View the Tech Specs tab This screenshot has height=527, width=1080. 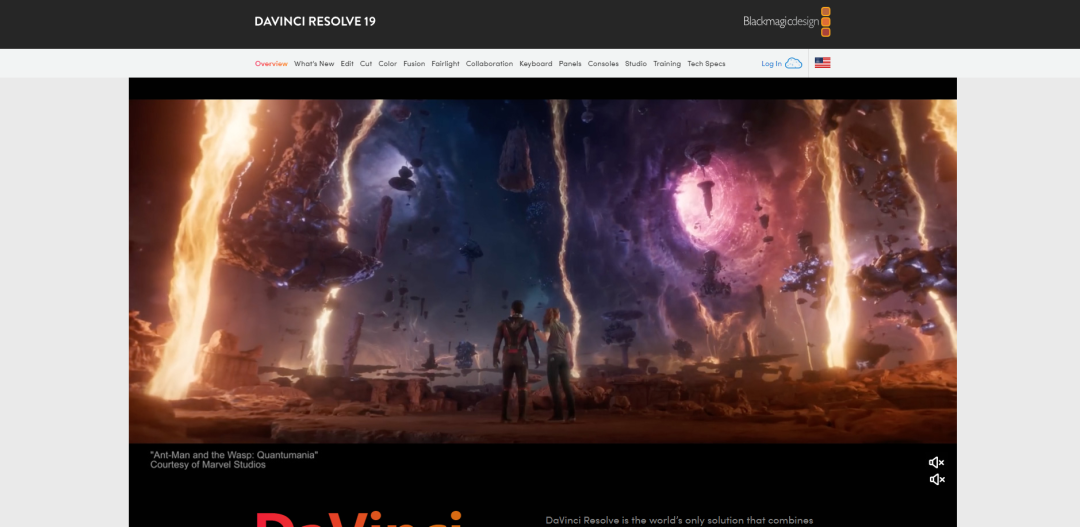[706, 63]
